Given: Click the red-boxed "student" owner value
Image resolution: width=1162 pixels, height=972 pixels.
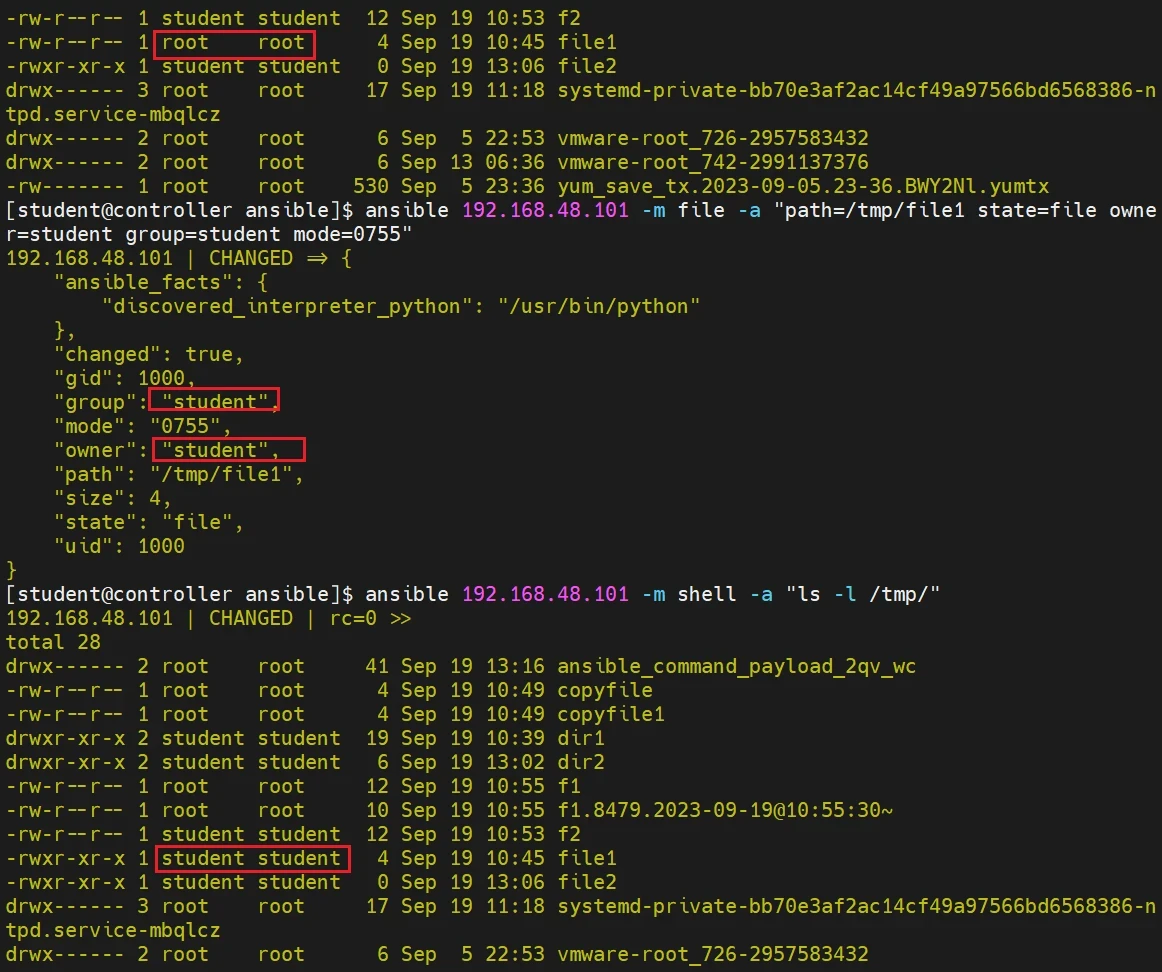Looking at the screenshot, I should click(227, 450).
